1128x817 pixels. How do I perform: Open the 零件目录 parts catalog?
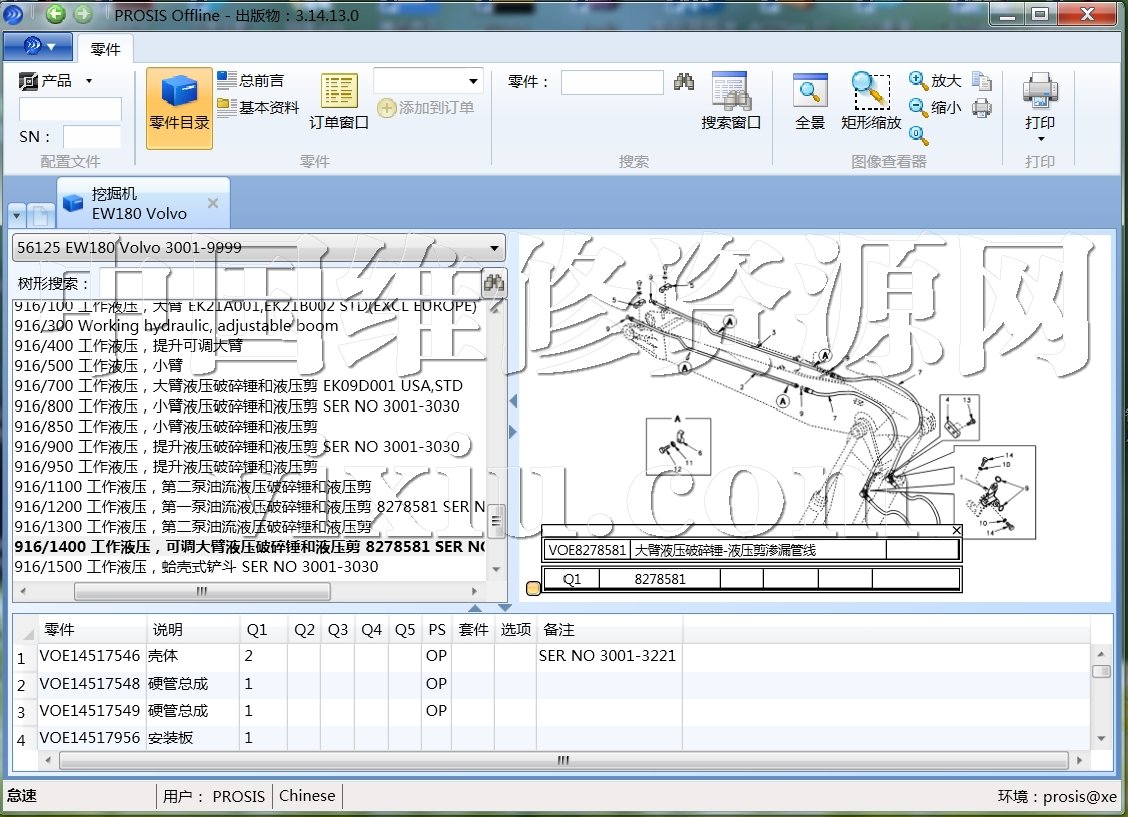(179, 107)
